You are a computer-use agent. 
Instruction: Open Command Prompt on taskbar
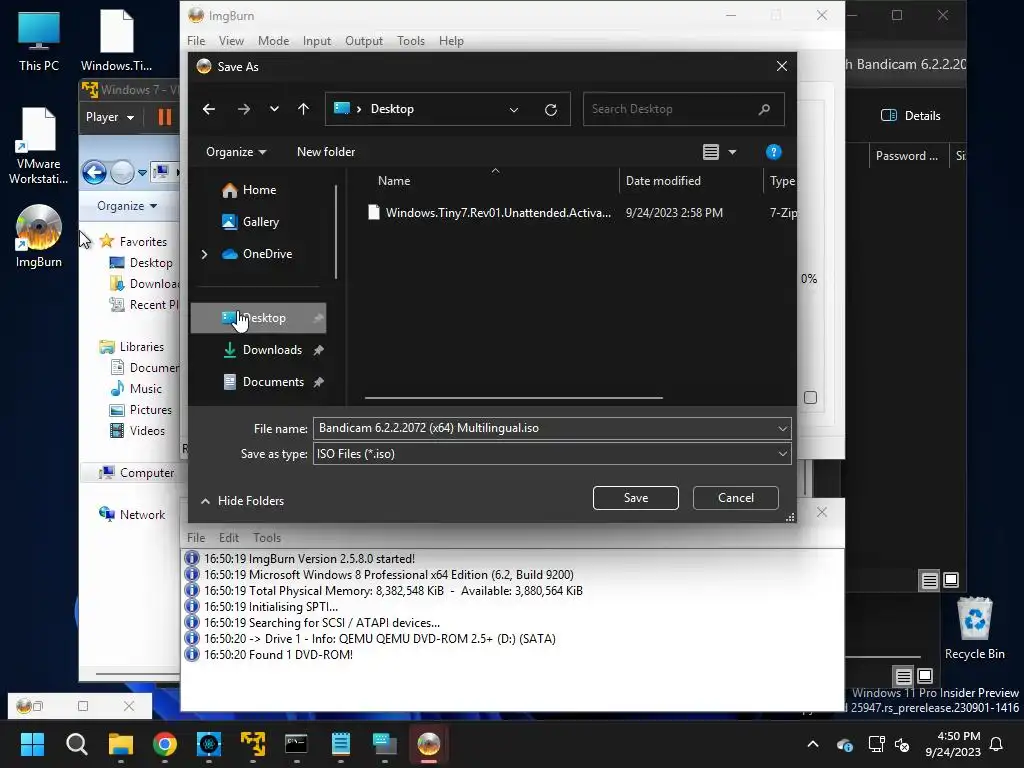click(x=296, y=744)
